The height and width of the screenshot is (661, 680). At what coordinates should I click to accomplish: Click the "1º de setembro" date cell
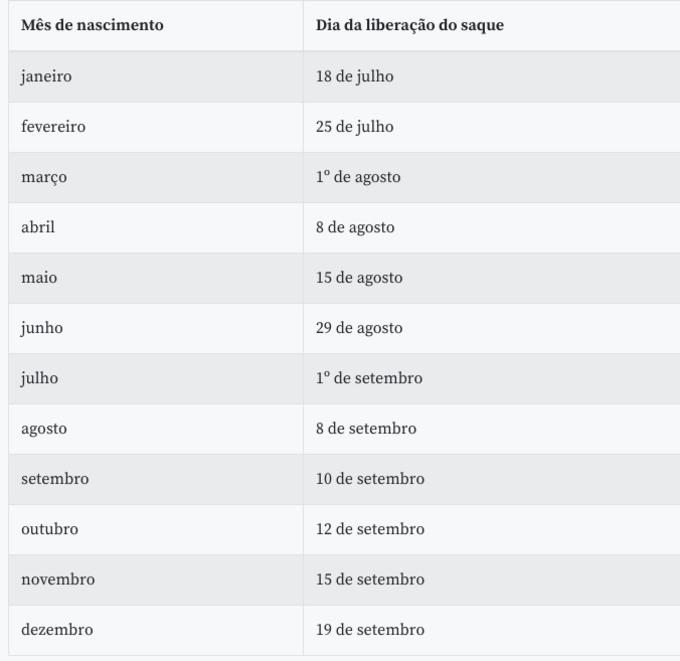click(369, 378)
